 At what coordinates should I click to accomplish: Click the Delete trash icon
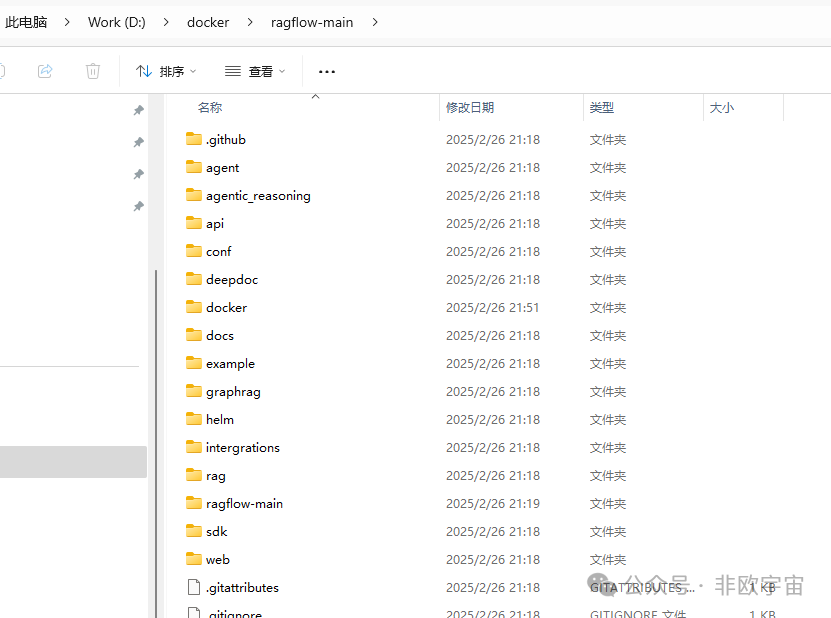[x=93, y=71]
